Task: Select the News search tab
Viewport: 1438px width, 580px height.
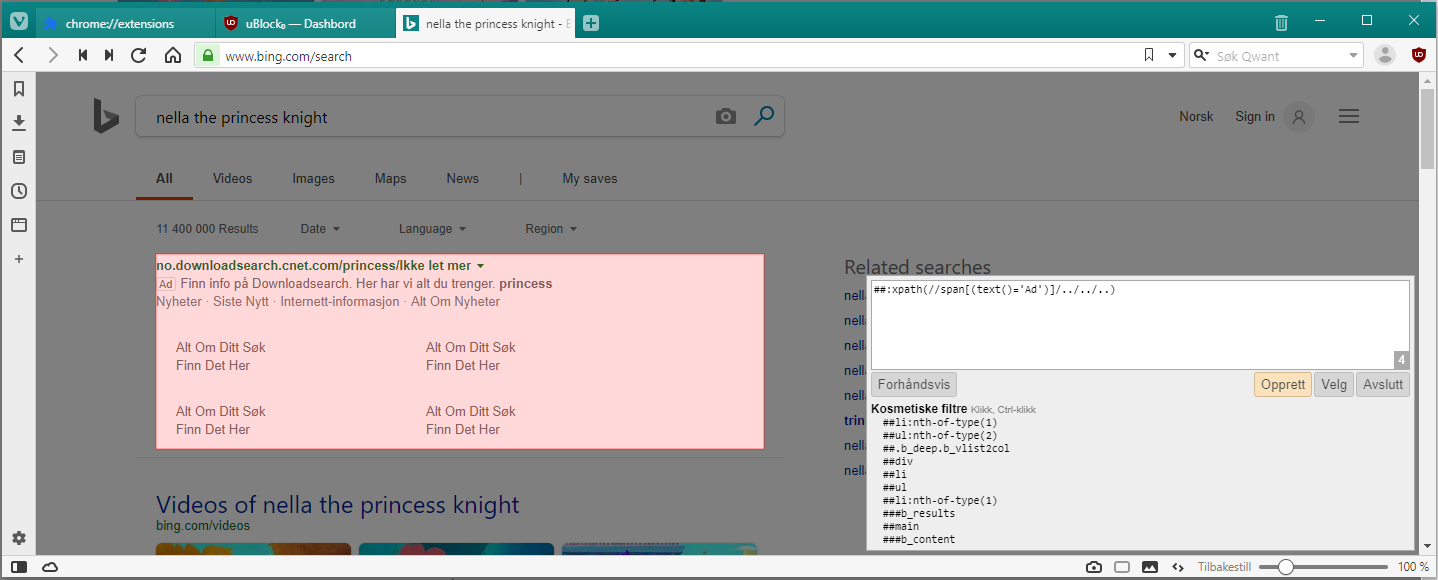Action: 462,178
